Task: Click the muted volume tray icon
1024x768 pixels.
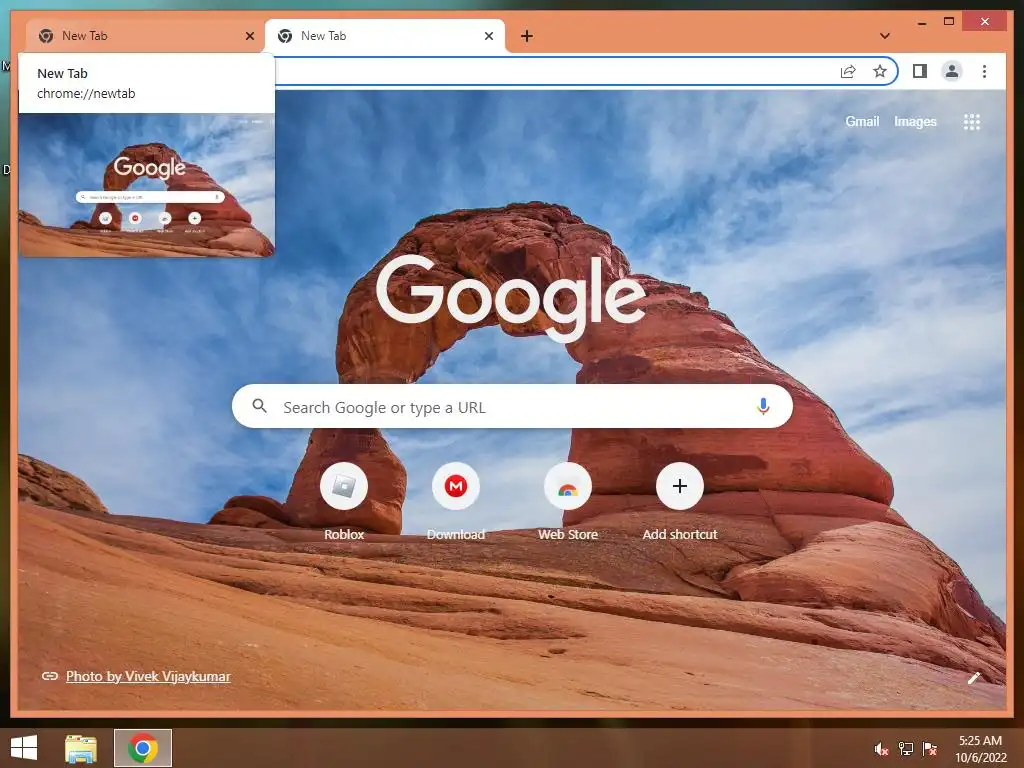Action: pyautogui.click(x=882, y=749)
